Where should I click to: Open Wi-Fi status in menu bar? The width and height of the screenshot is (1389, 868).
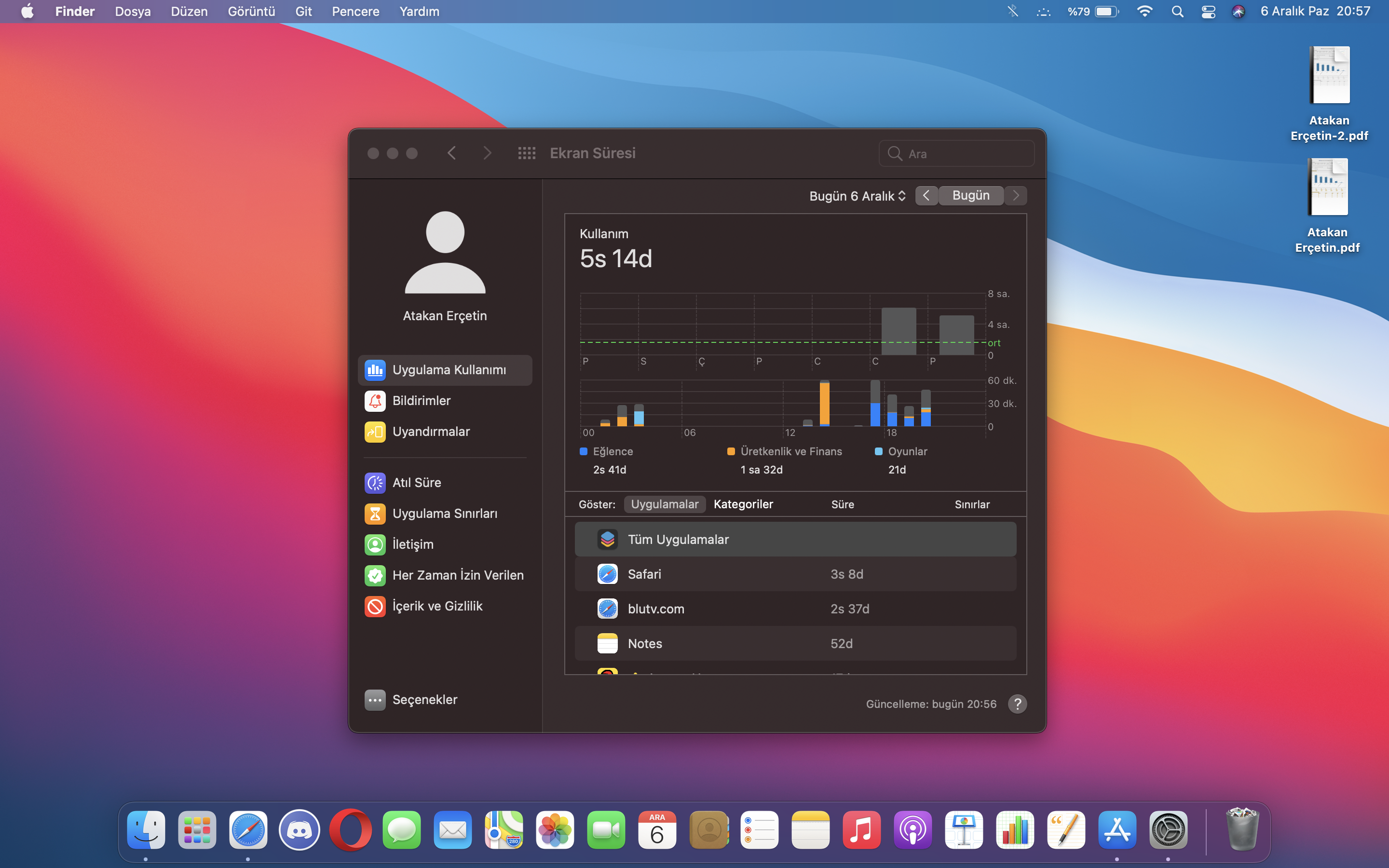1144,12
